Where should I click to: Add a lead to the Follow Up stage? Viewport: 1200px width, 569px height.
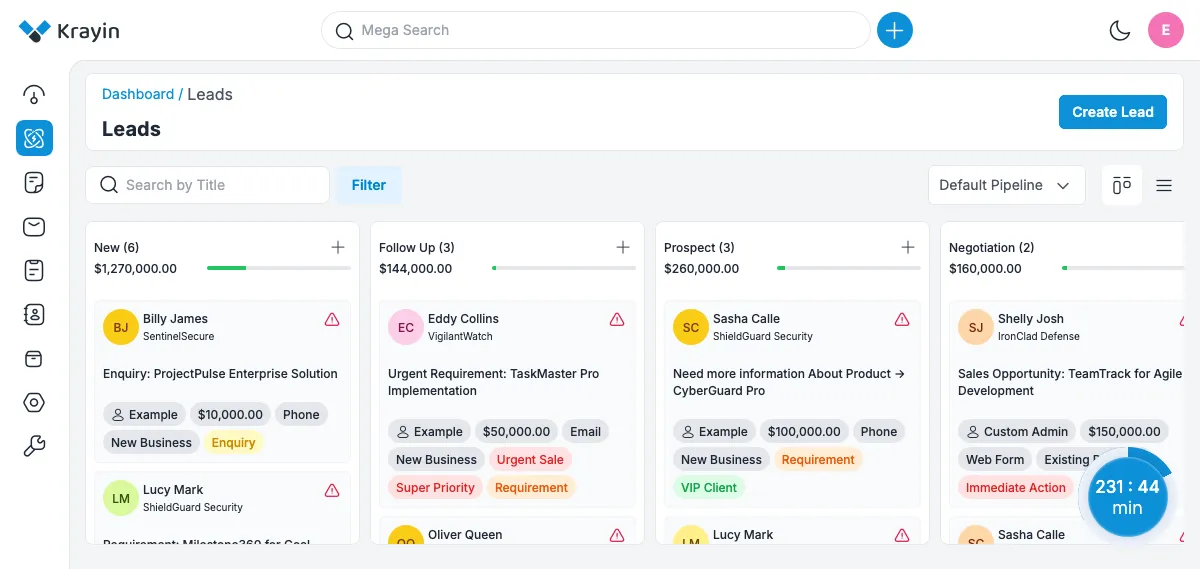[x=623, y=247]
